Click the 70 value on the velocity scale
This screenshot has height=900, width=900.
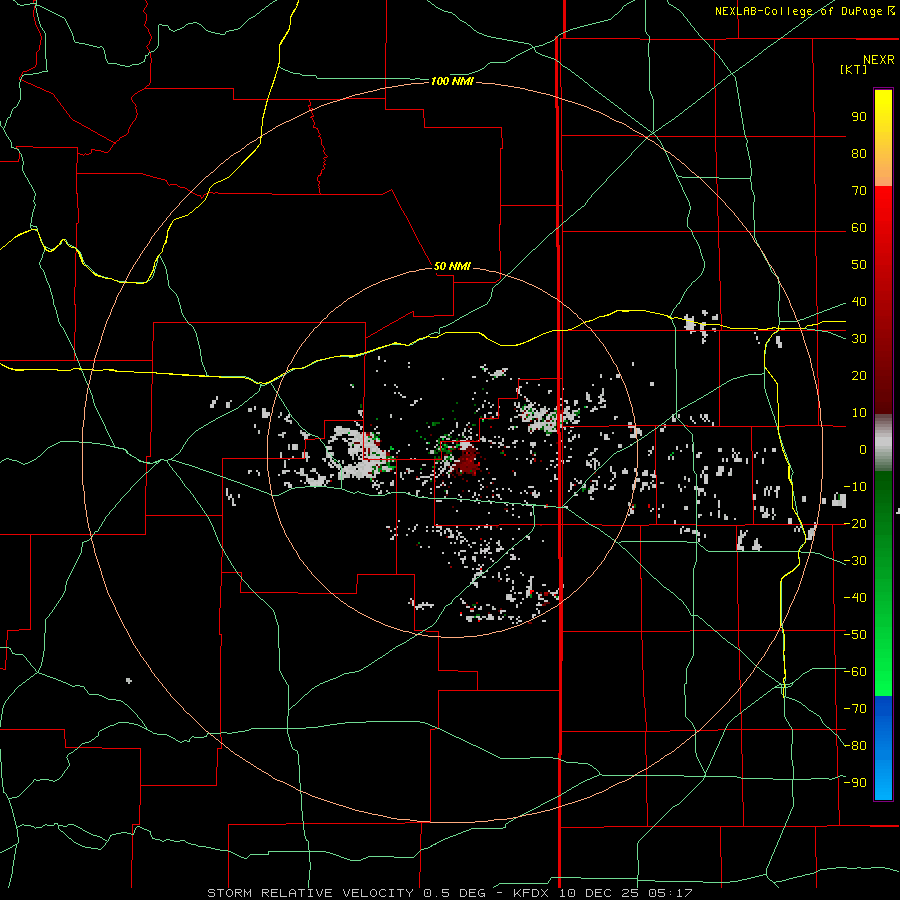pyautogui.click(x=859, y=191)
